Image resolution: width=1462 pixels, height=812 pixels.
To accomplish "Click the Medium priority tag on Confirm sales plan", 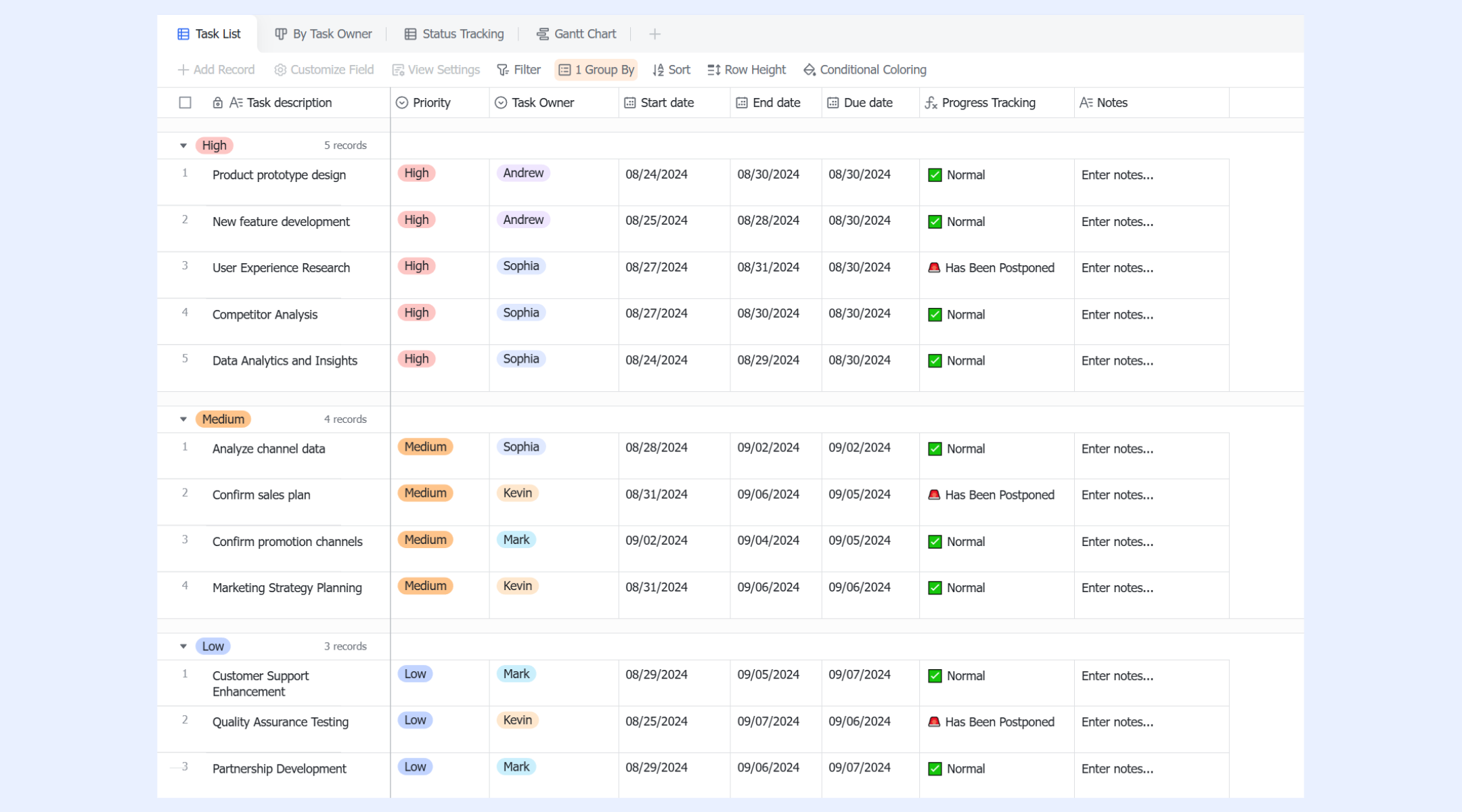I will (x=425, y=493).
